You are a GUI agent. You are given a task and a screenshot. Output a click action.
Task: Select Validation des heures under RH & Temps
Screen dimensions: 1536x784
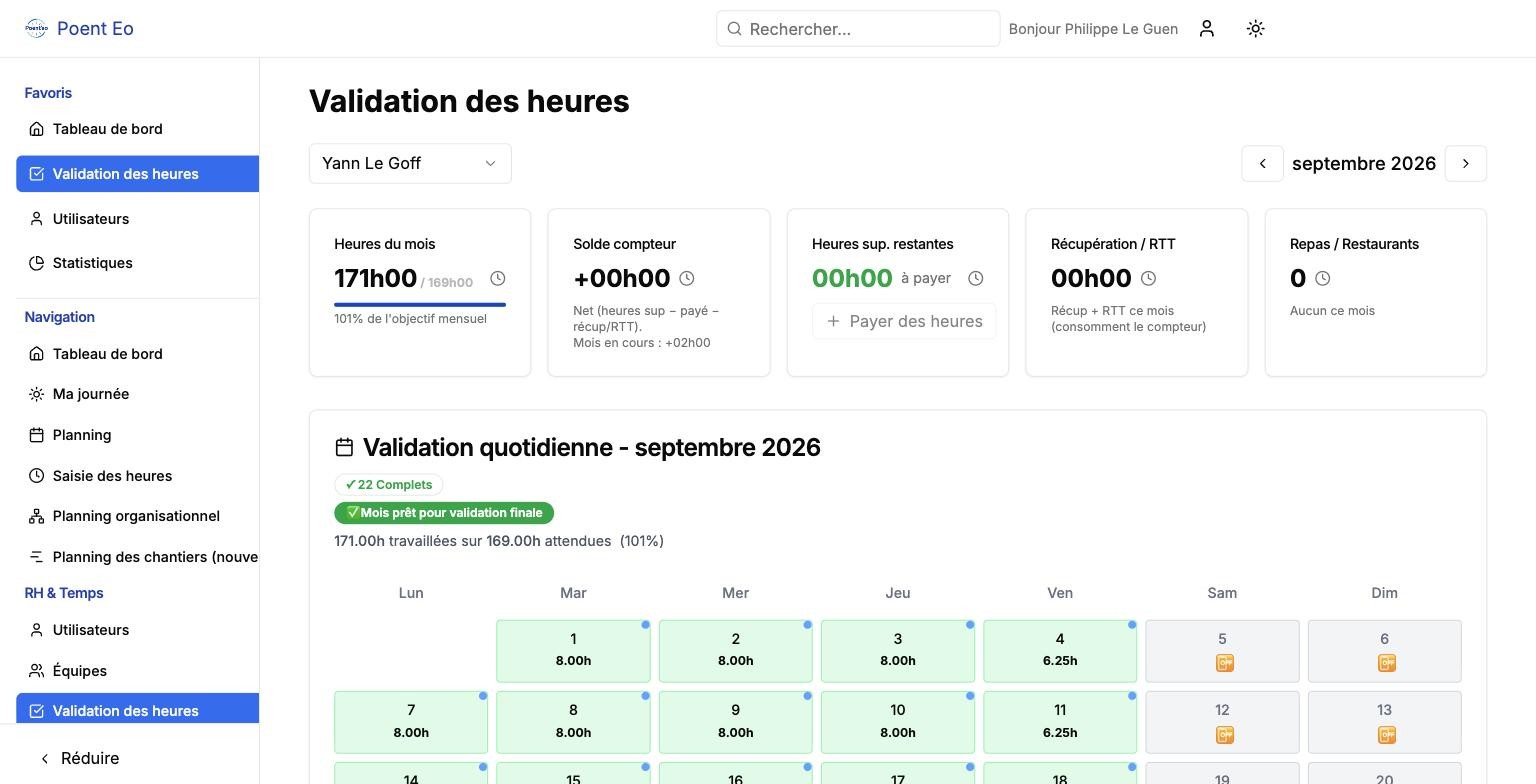coord(137,709)
